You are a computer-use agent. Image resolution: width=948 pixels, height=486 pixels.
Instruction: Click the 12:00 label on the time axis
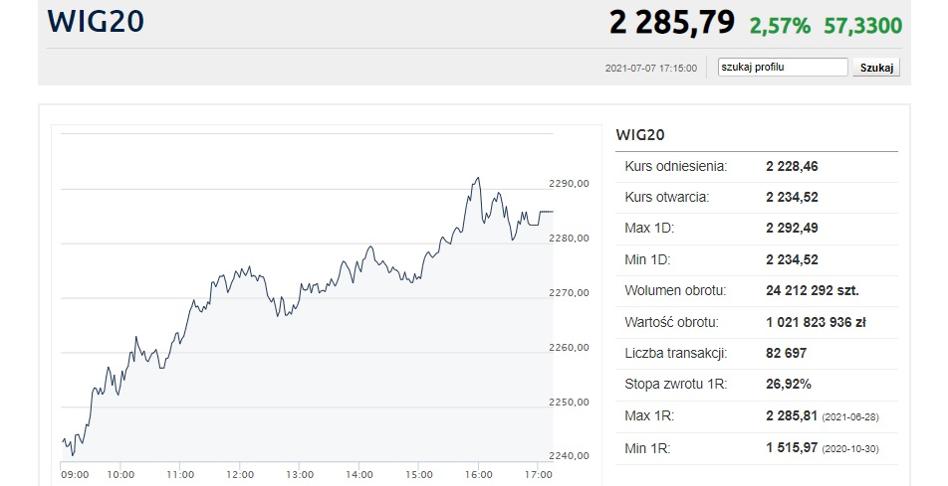(240, 474)
